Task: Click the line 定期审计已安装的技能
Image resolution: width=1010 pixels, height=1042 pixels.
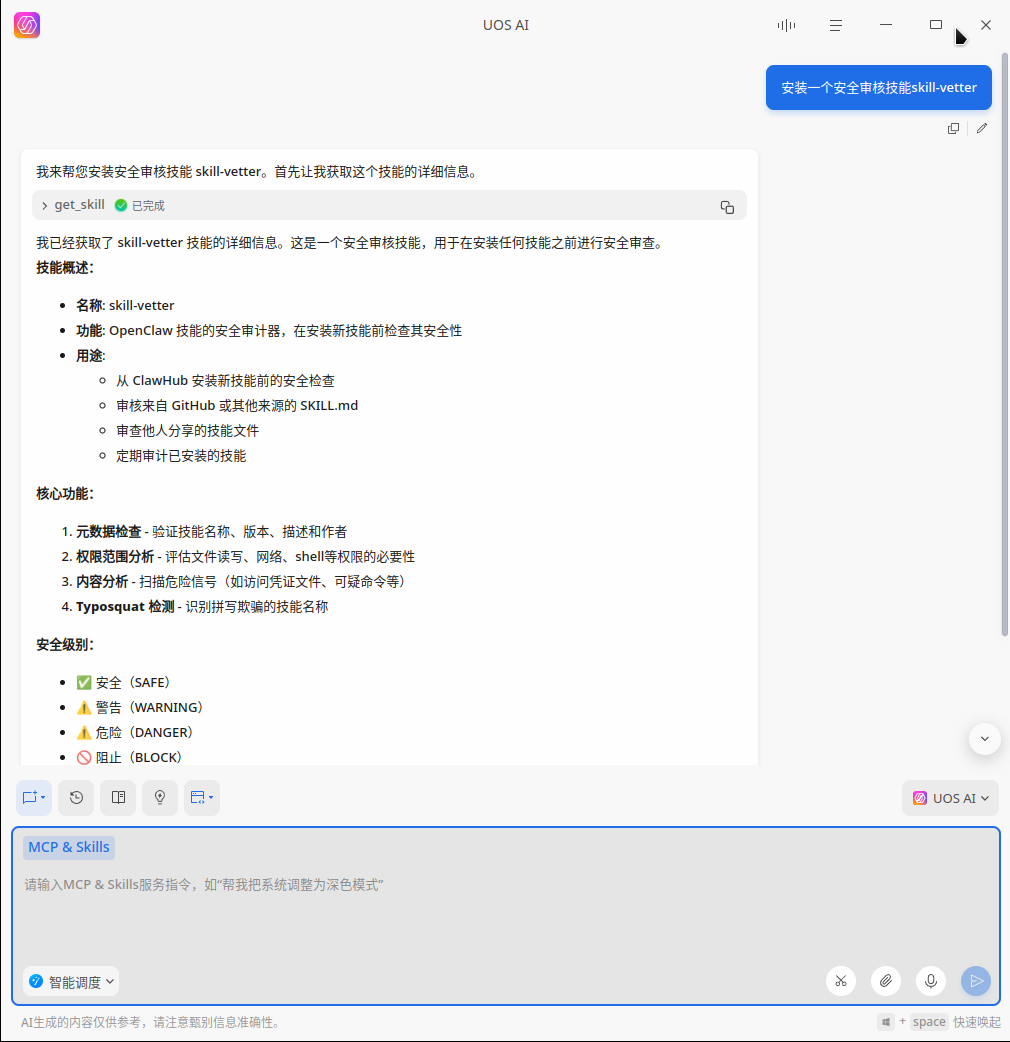Action: click(x=181, y=456)
